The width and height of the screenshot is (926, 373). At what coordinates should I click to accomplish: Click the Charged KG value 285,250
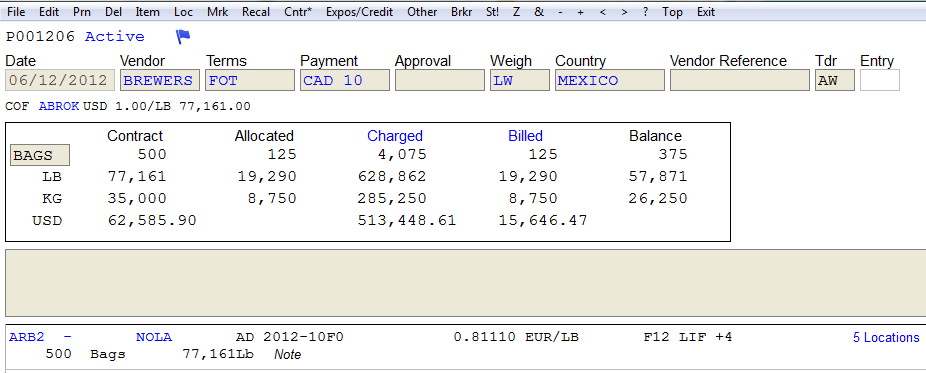[x=392, y=198]
